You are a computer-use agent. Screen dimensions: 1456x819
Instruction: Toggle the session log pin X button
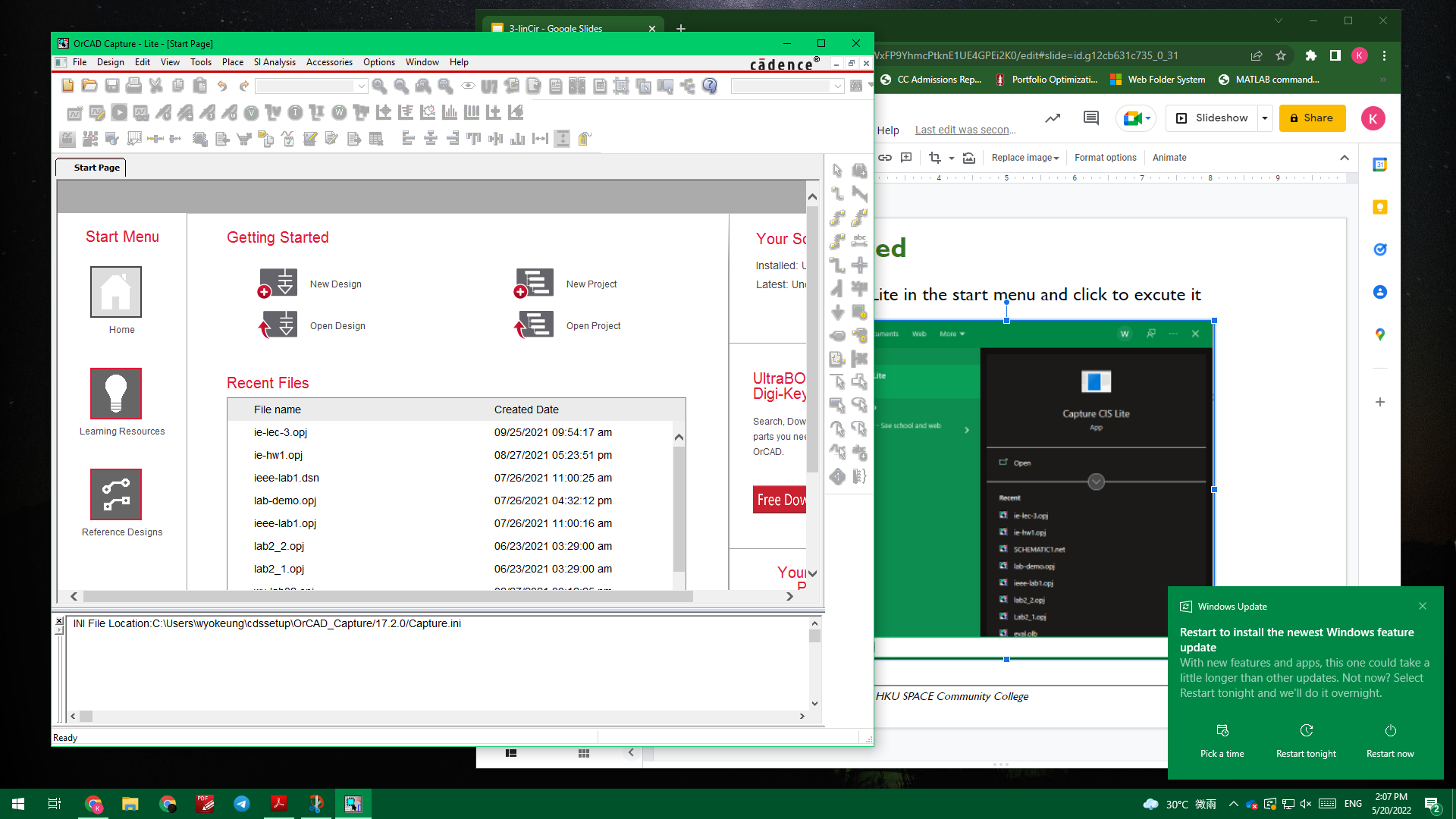point(59,621)
